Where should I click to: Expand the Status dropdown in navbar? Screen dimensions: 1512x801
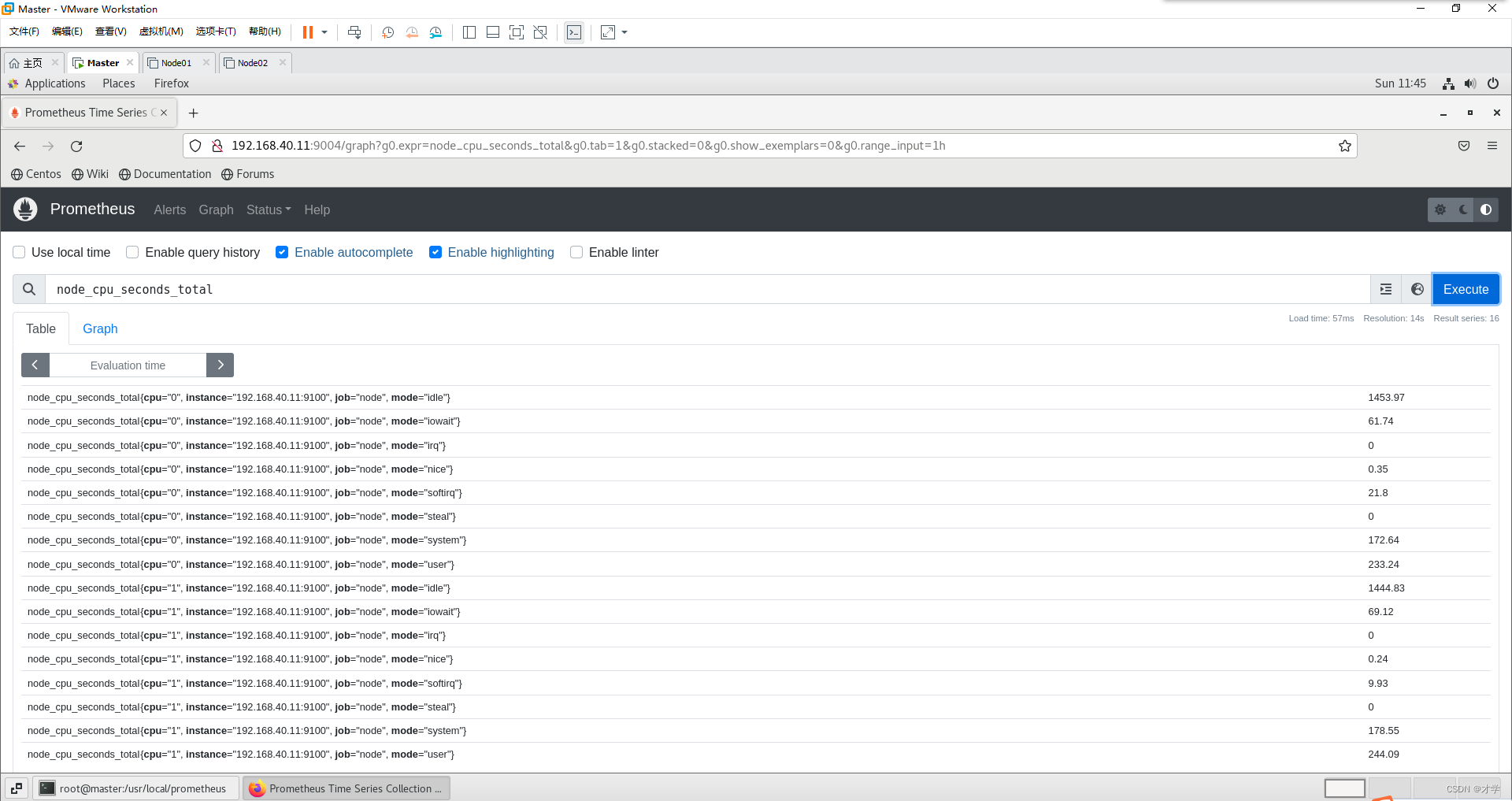(x=269, y=210)
